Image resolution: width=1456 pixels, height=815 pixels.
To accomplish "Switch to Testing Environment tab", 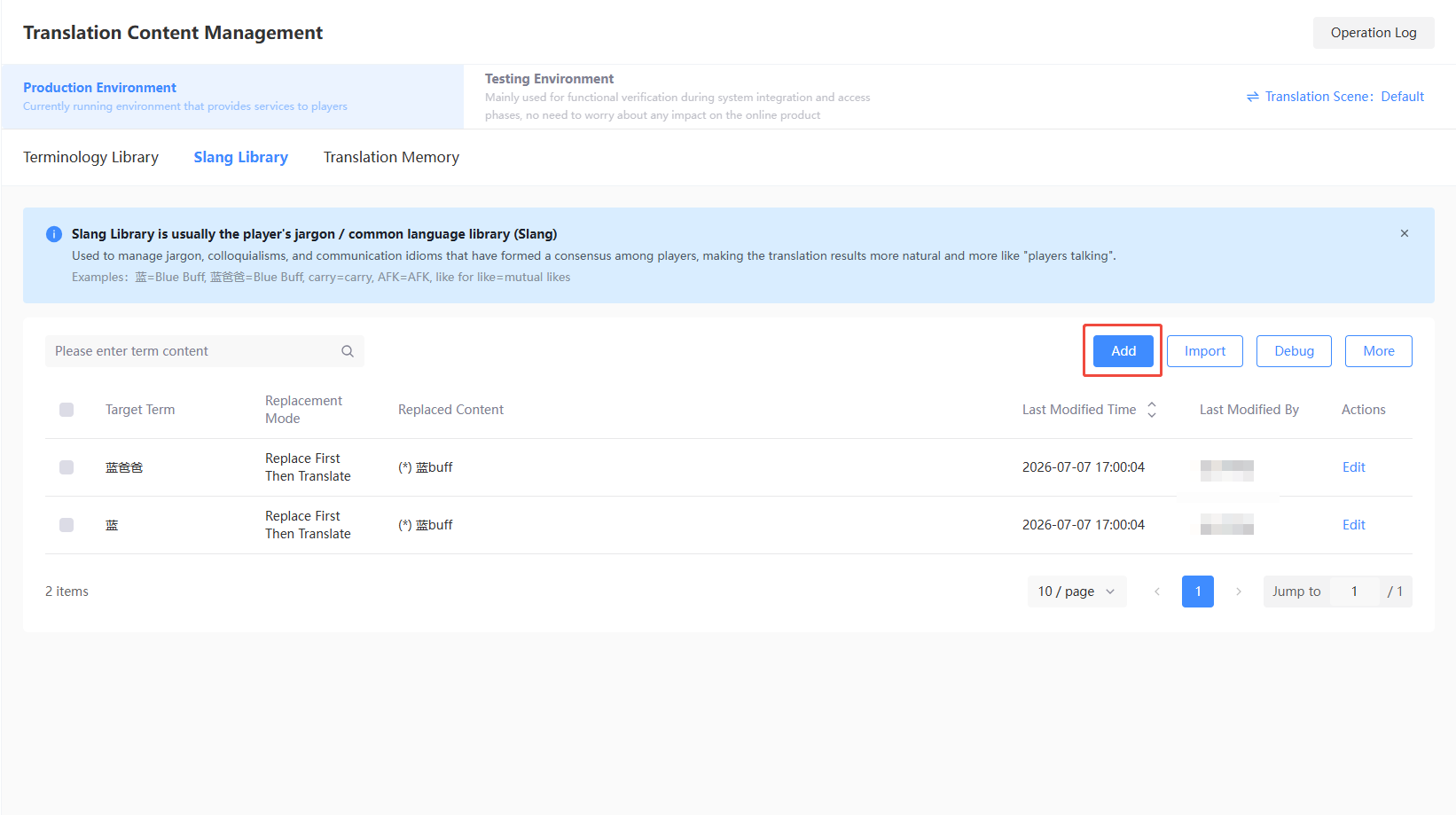I will tap(677, 97).
